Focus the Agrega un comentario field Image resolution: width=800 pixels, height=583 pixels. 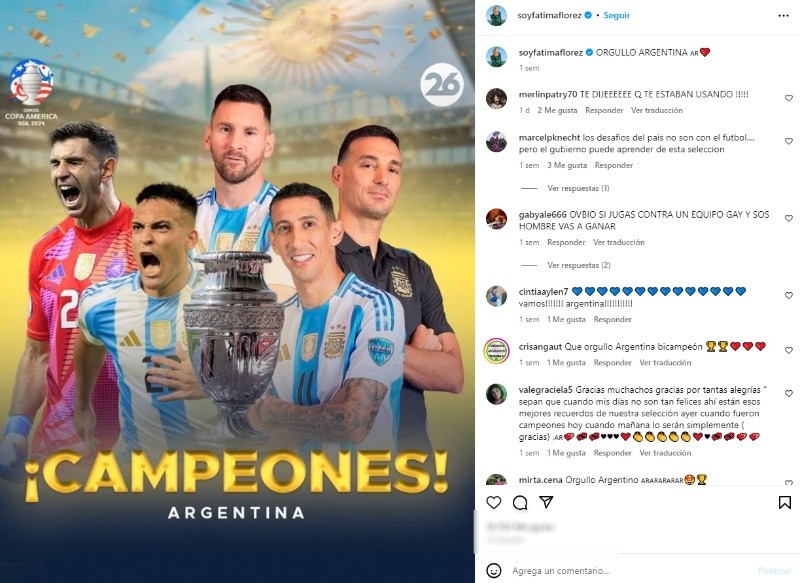coord(631,570)
